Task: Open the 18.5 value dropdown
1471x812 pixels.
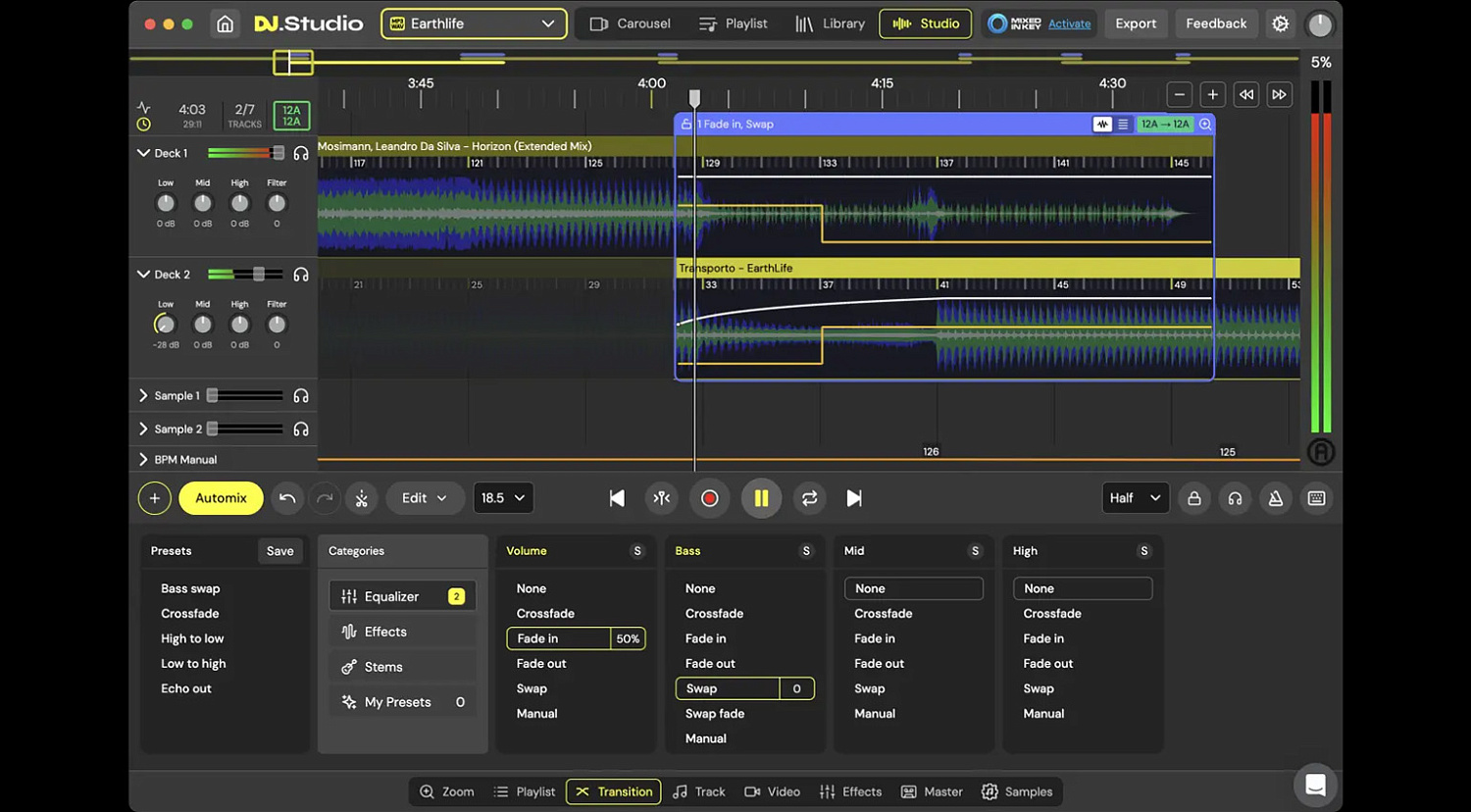Action: tap(503, 498)
